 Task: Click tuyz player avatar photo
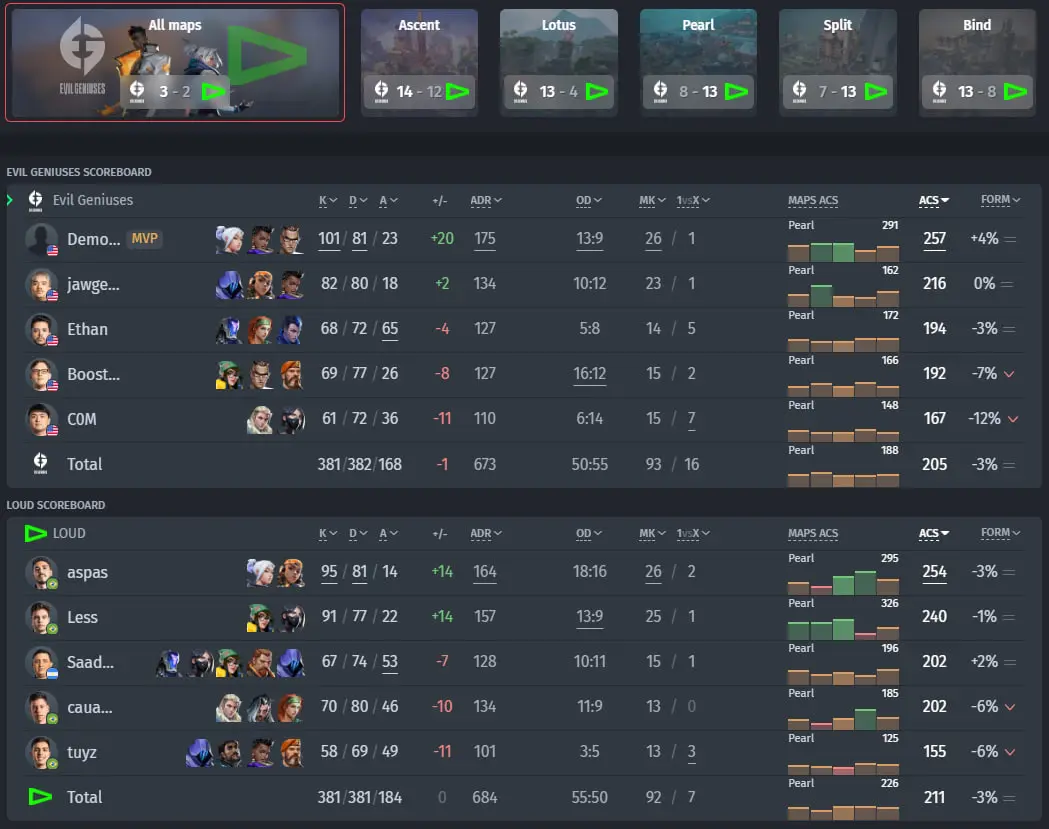tap(41, 752)
